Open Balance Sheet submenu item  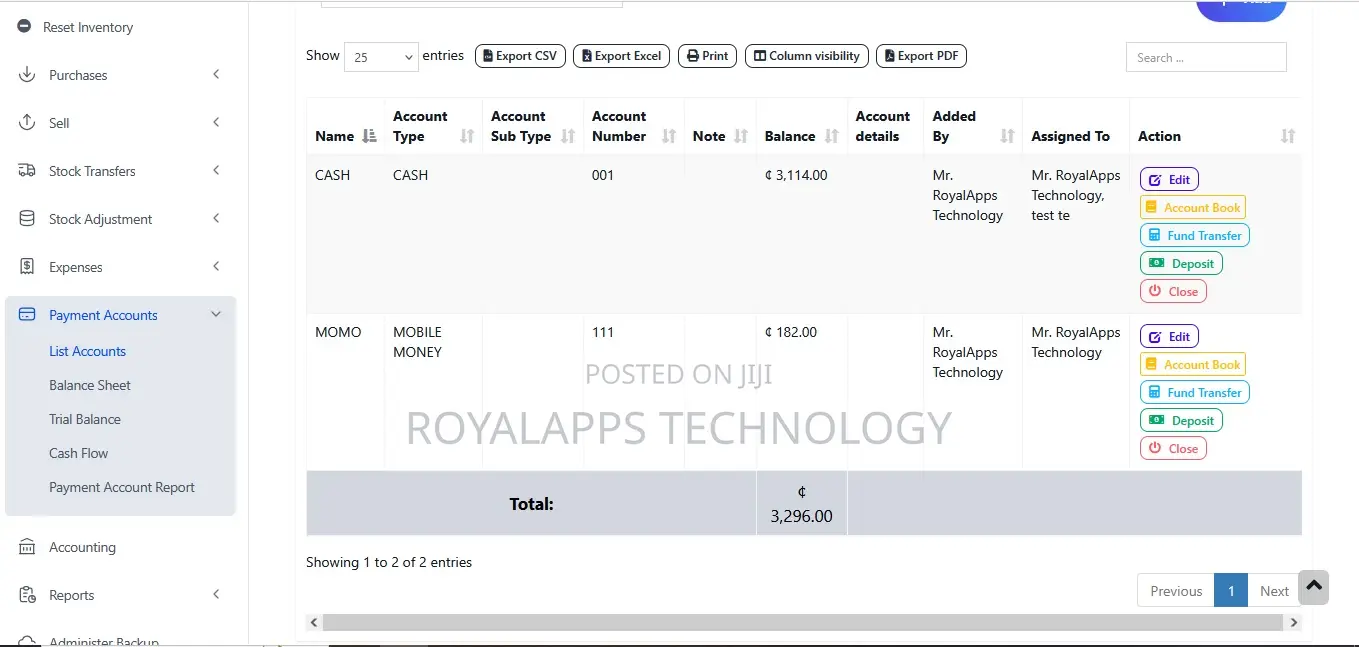click(90, 385)
